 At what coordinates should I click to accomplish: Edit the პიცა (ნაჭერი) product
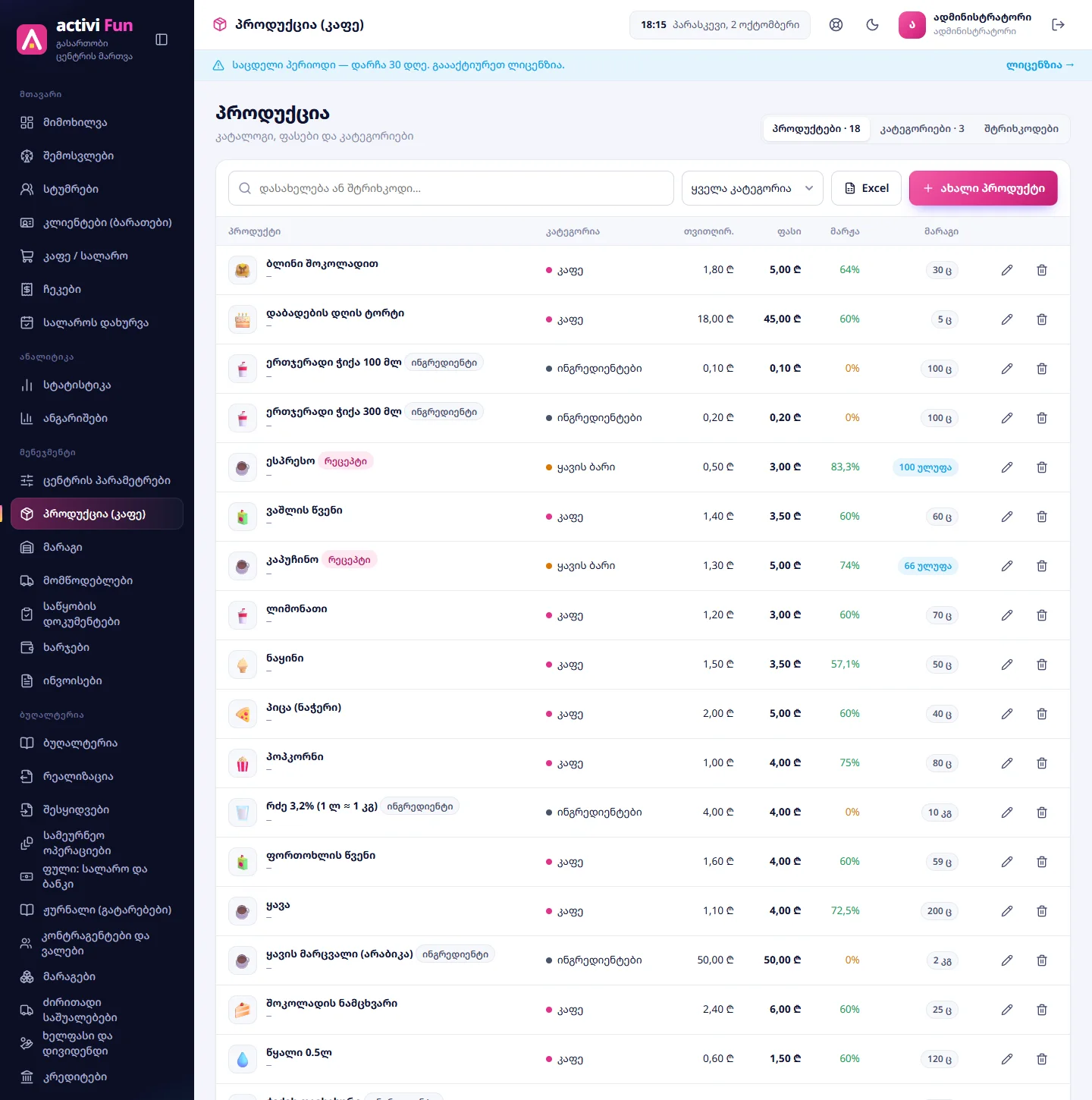pyautogui.click(x=1007, y=714)
